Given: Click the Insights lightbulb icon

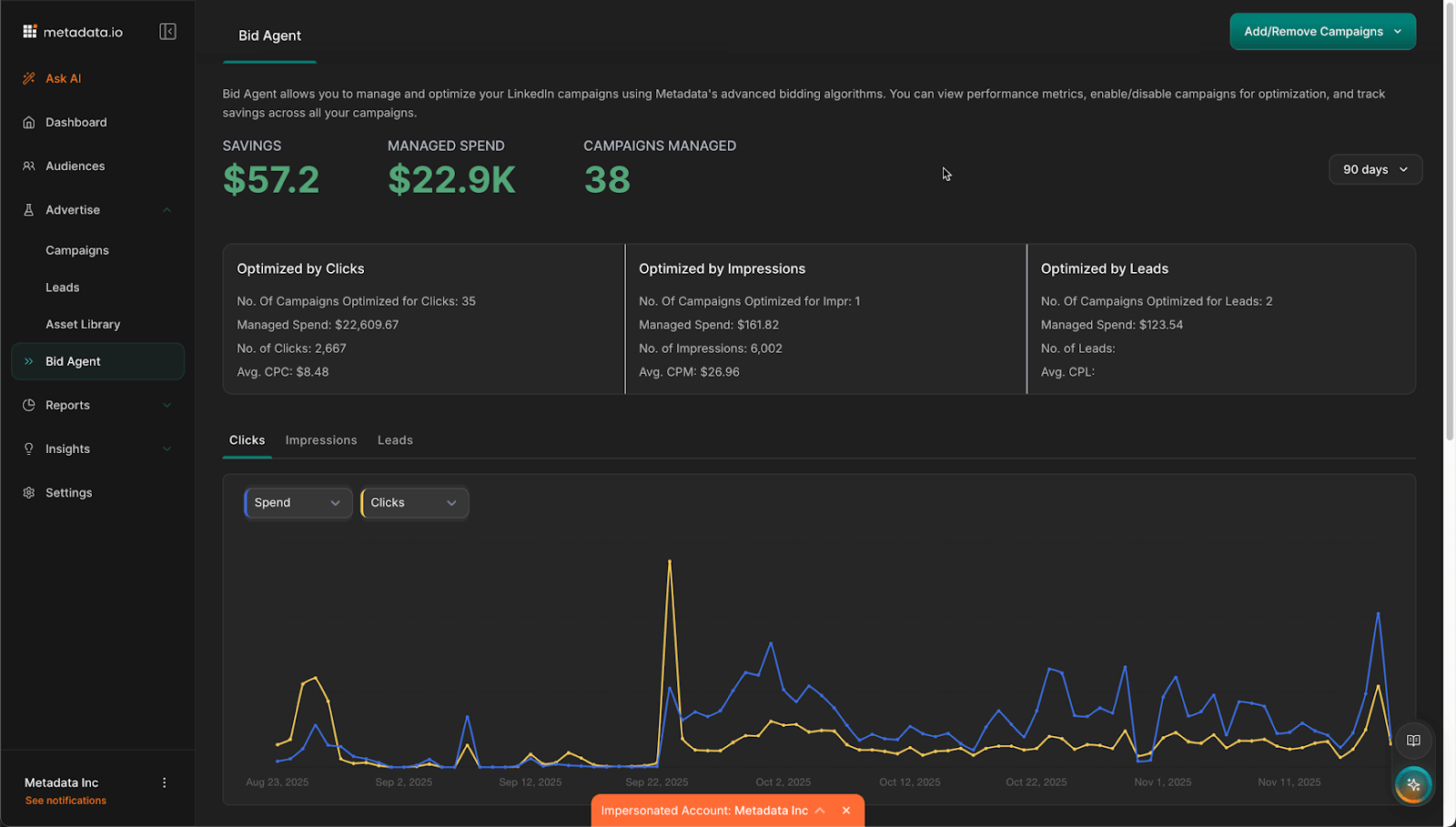Looking at the screenshot, I should [27, 449].
